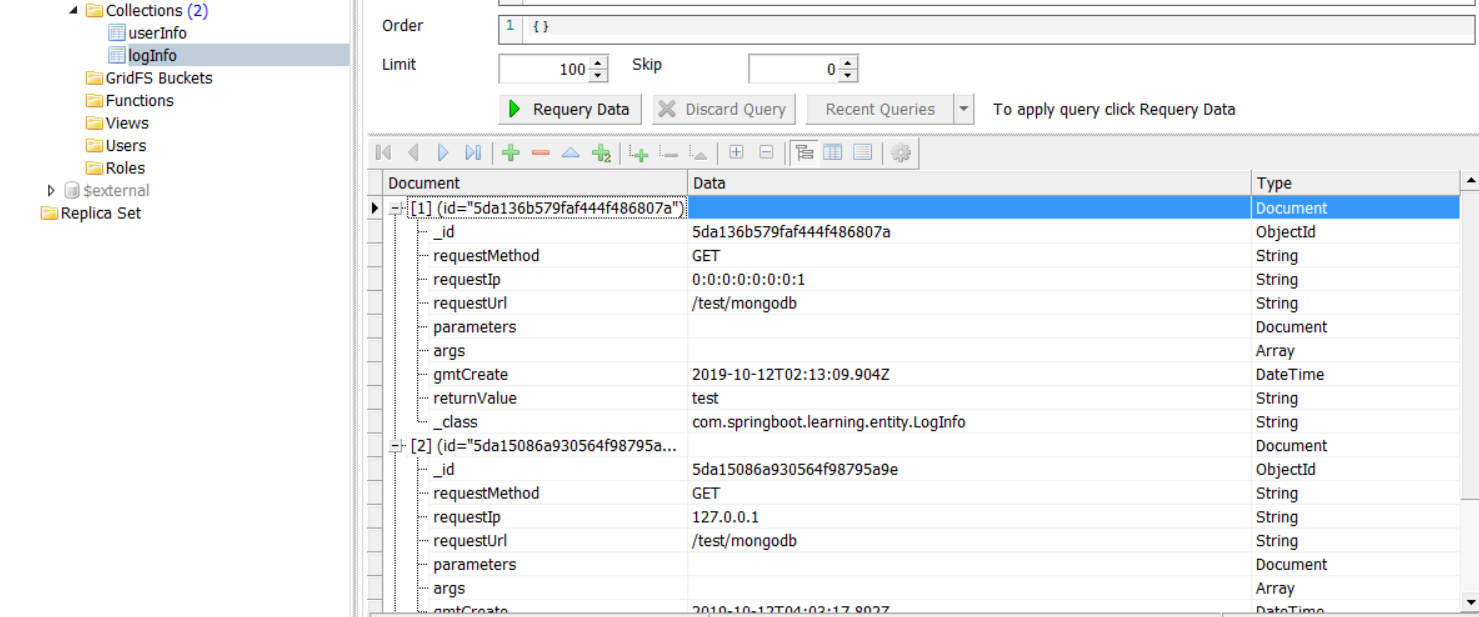The width and height of the screenshot is (1479, 617).
Task: Open the GridFS Buckets folder
Action: coord(149,78)
